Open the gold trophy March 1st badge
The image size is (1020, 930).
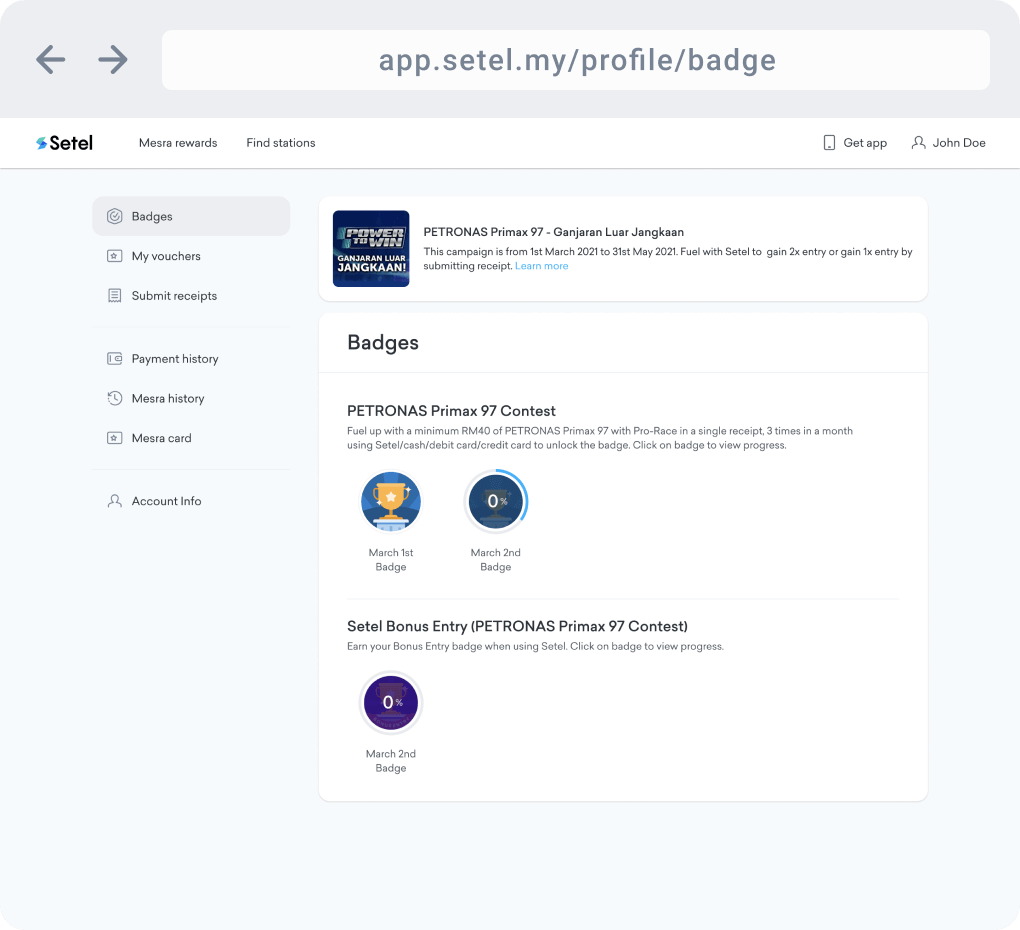point(391,501)
